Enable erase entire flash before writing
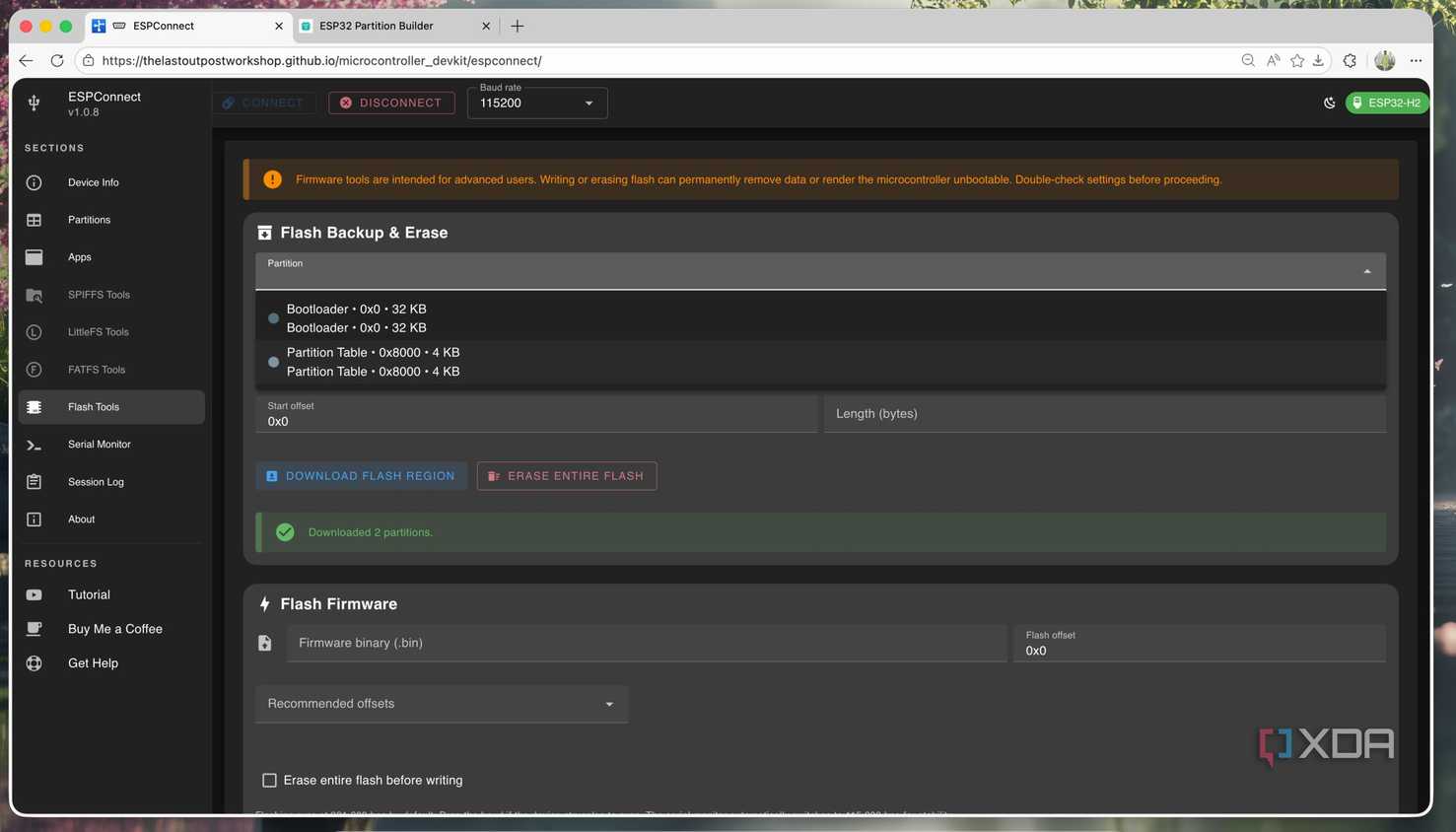 [269, 781]
